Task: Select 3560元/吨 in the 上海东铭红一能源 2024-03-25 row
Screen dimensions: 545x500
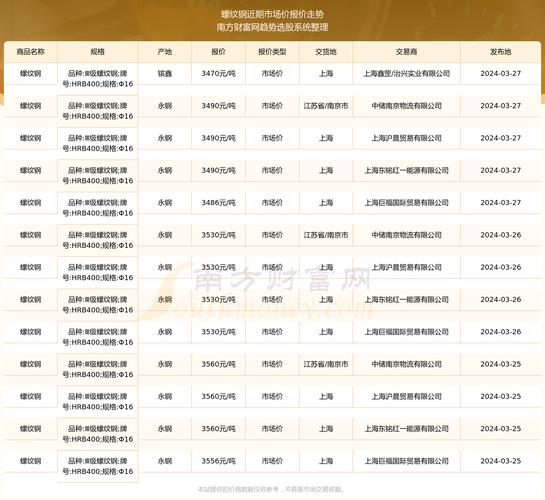Action: (218, 429)
